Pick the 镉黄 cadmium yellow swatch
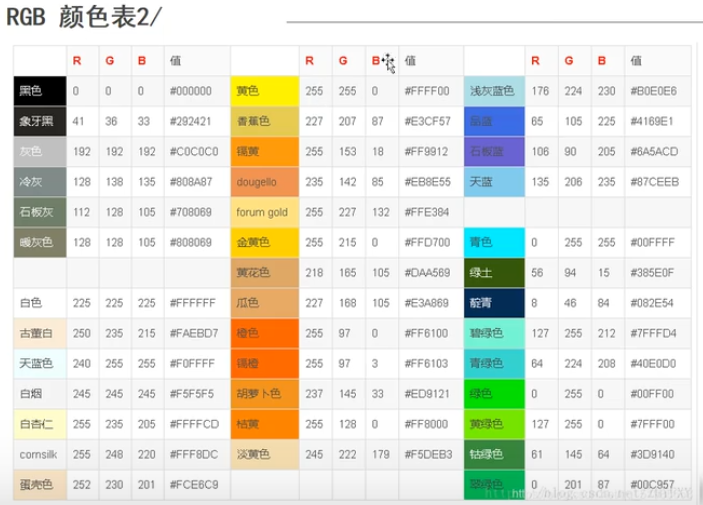Screen dimensions: 703x505 coord(265,152)
